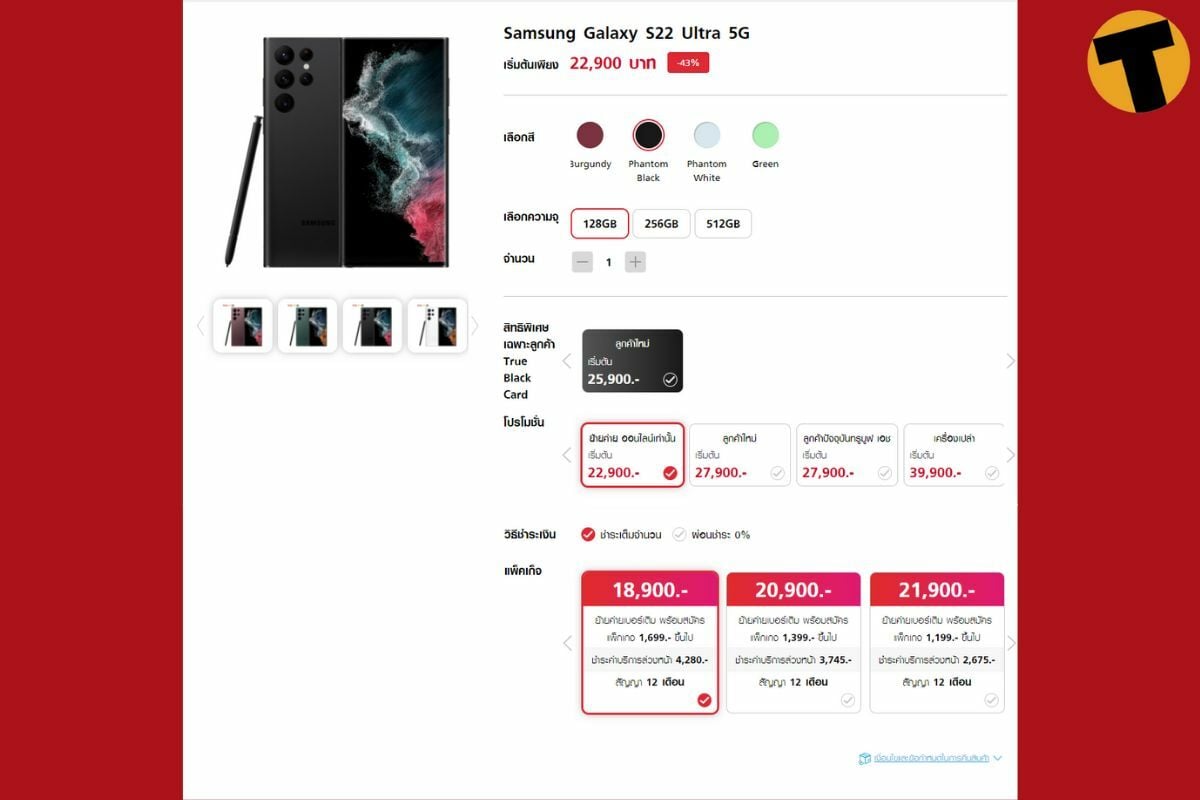Viewport: 1200px width, 800px height.
Task: Select the 27,900 new customer promotion
Action: coord(740,455)
